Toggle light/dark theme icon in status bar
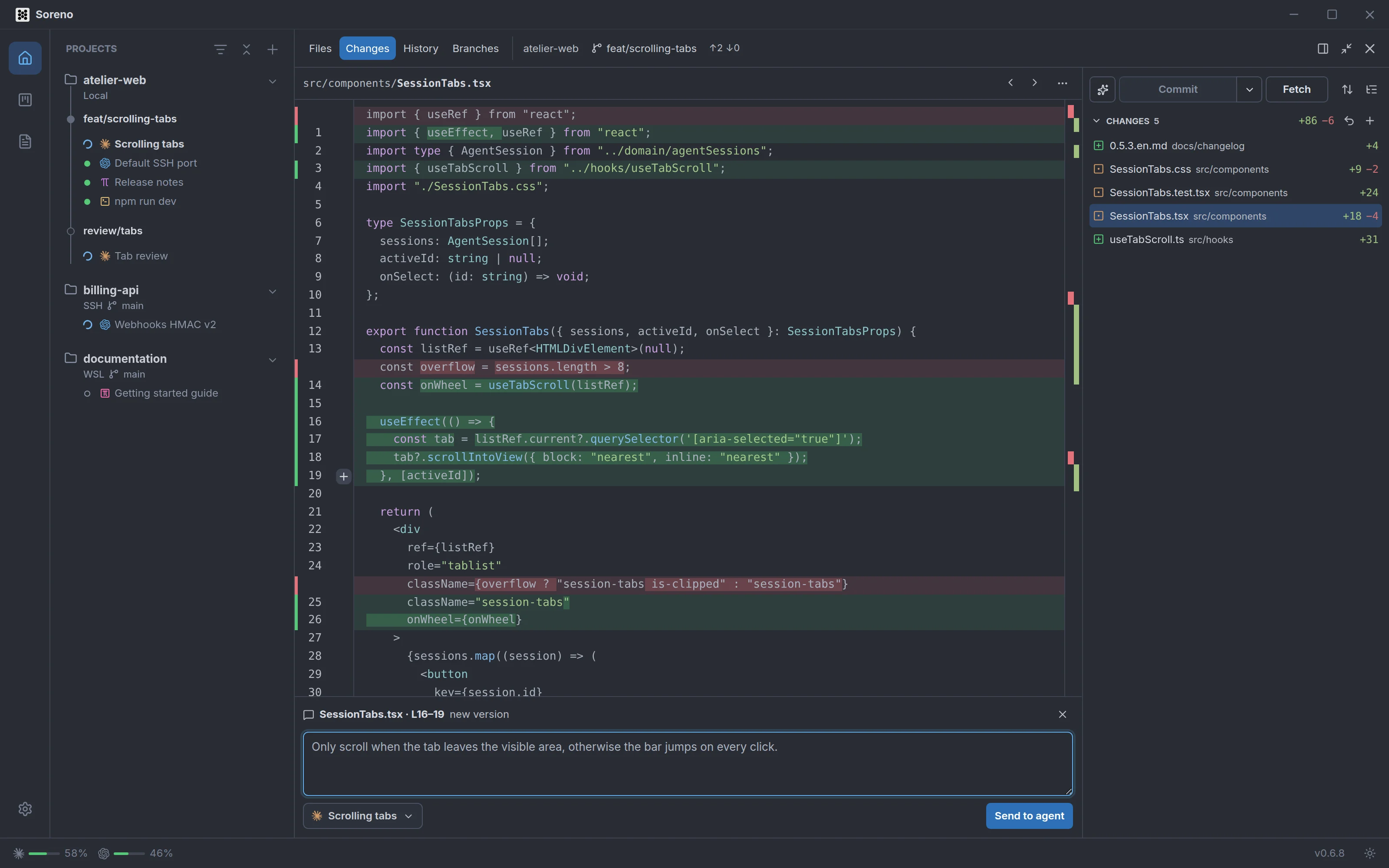This screenshot has width=1389, height=868. pos(1370,854)
